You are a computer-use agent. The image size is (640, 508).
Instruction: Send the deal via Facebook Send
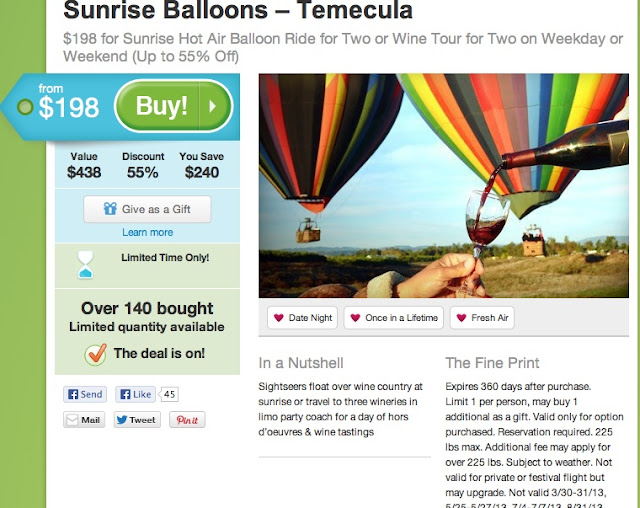85,394
